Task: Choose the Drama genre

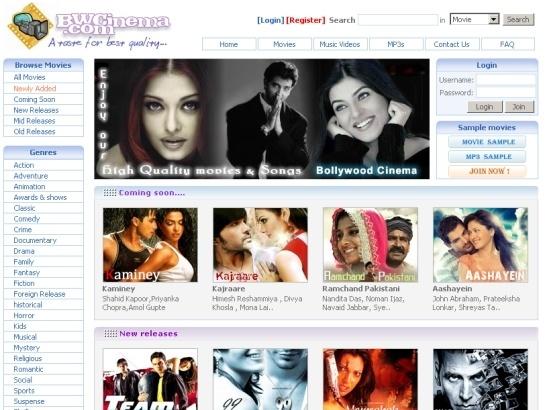Action: [24, 251]
